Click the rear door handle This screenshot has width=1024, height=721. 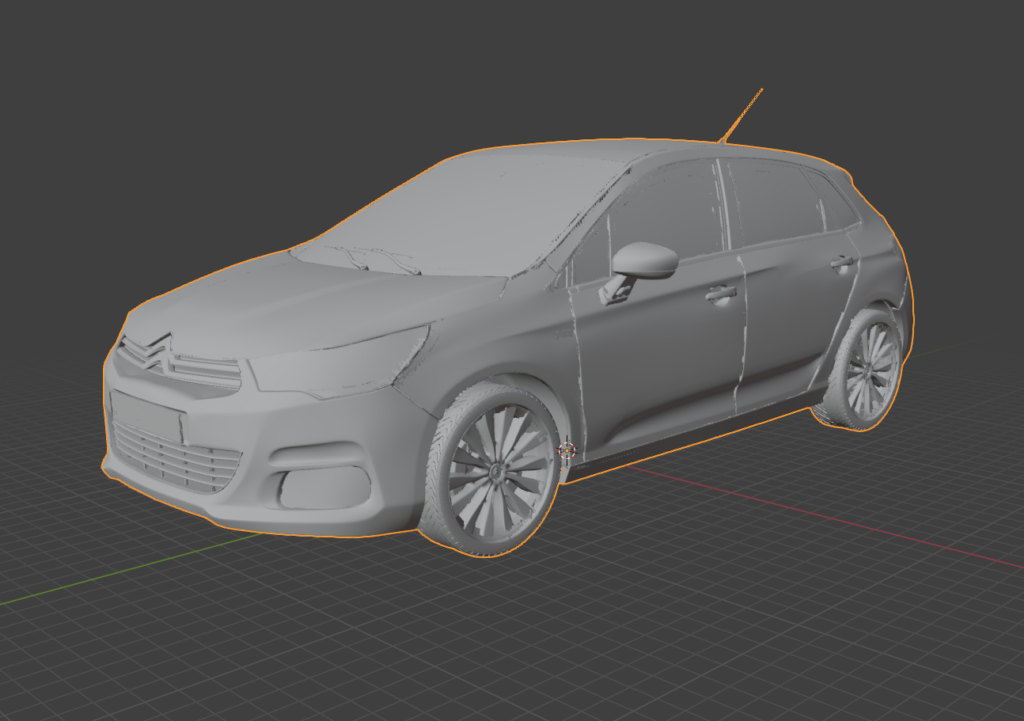point(843,263)
